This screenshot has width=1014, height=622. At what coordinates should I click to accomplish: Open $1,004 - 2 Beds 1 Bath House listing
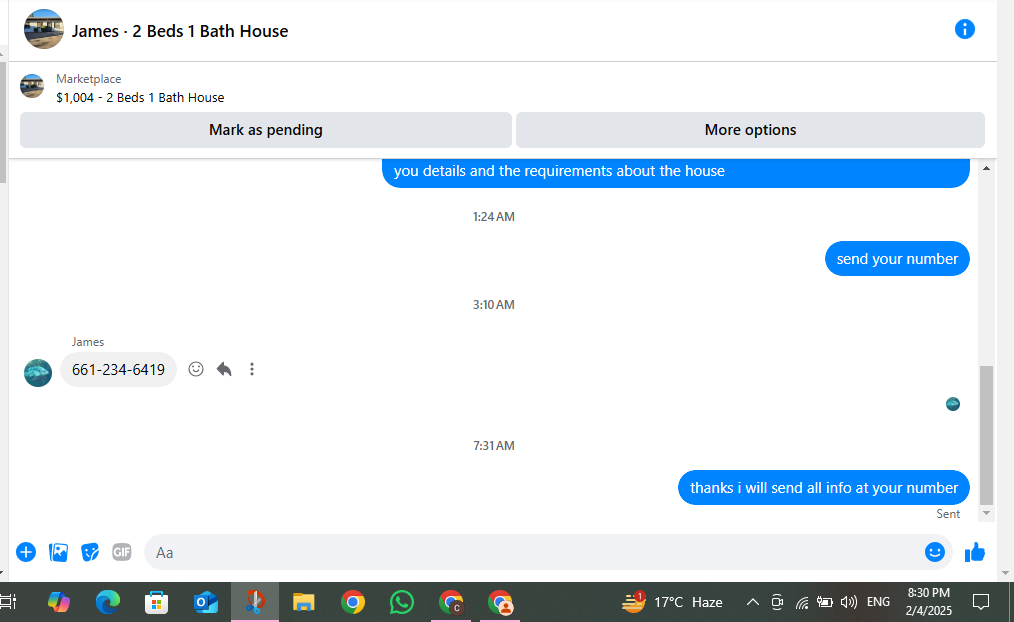[x=140, y=98]
